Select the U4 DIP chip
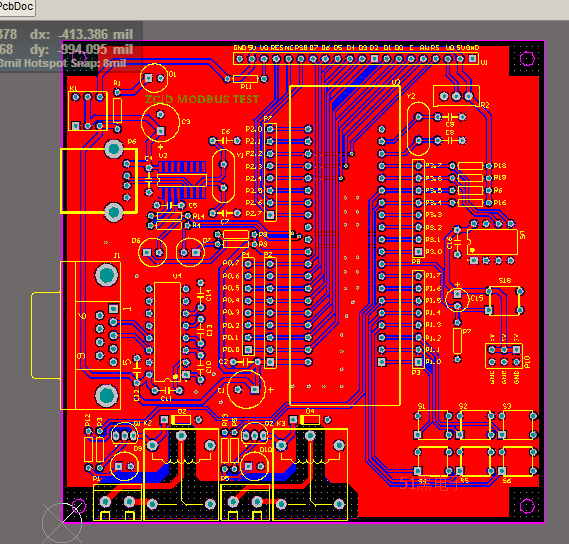Viewport: 569px width, 544px height. tap(167, 332)
